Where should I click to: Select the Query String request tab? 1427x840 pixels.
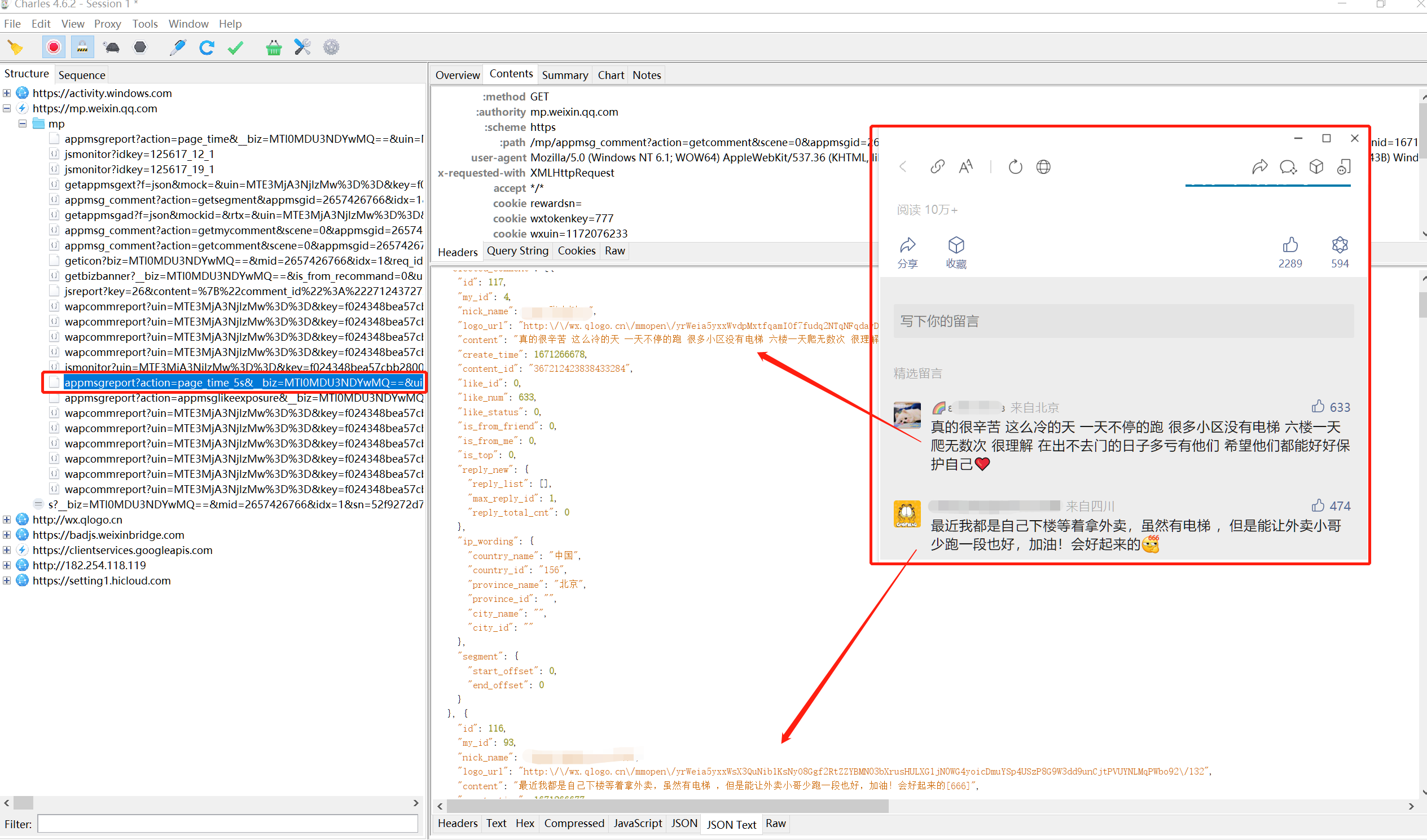517,250
